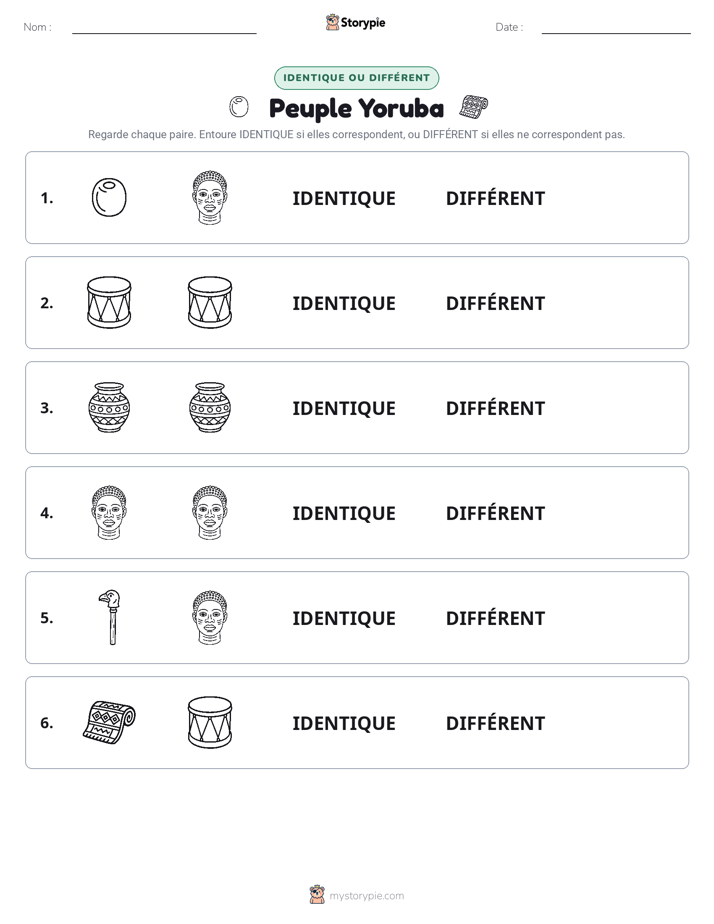This screenshot has height=924, width=714.
Task: Choose IDENTIQUE for question 2
Action: click(x=344, y=303)
